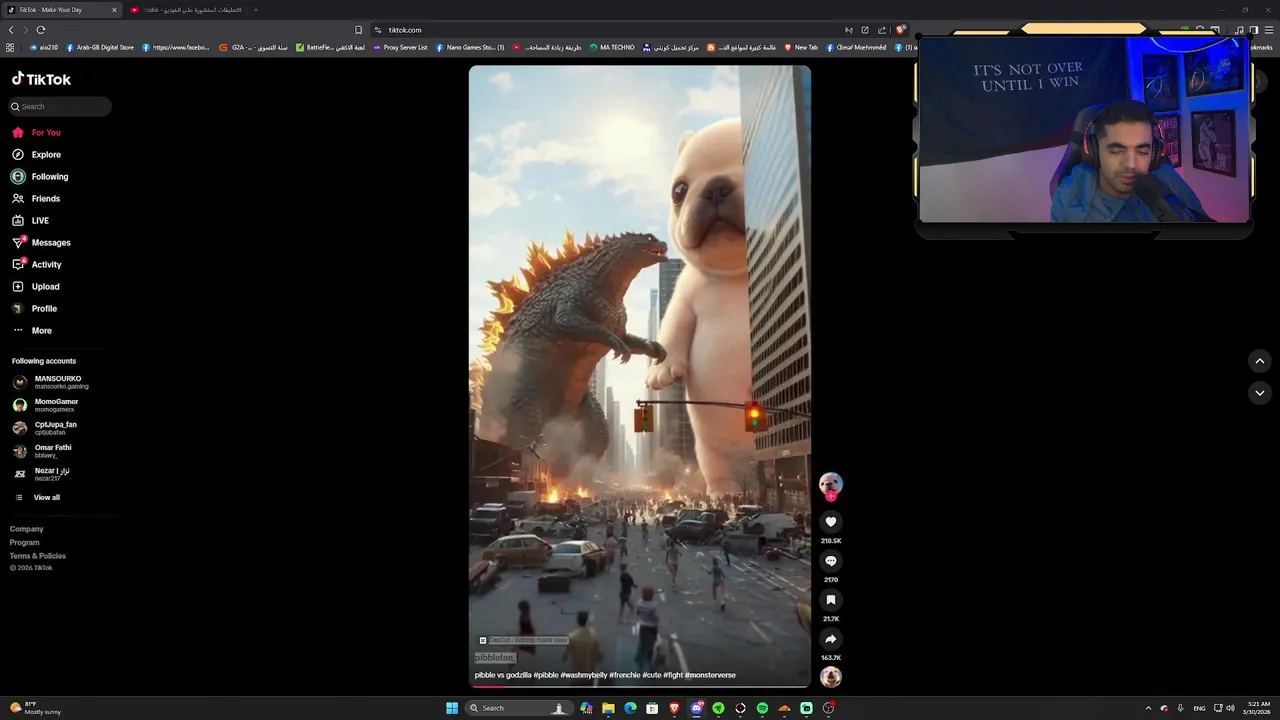
Task: Open the Proxy Server List bookmark
Action: (x=400, y=47)
